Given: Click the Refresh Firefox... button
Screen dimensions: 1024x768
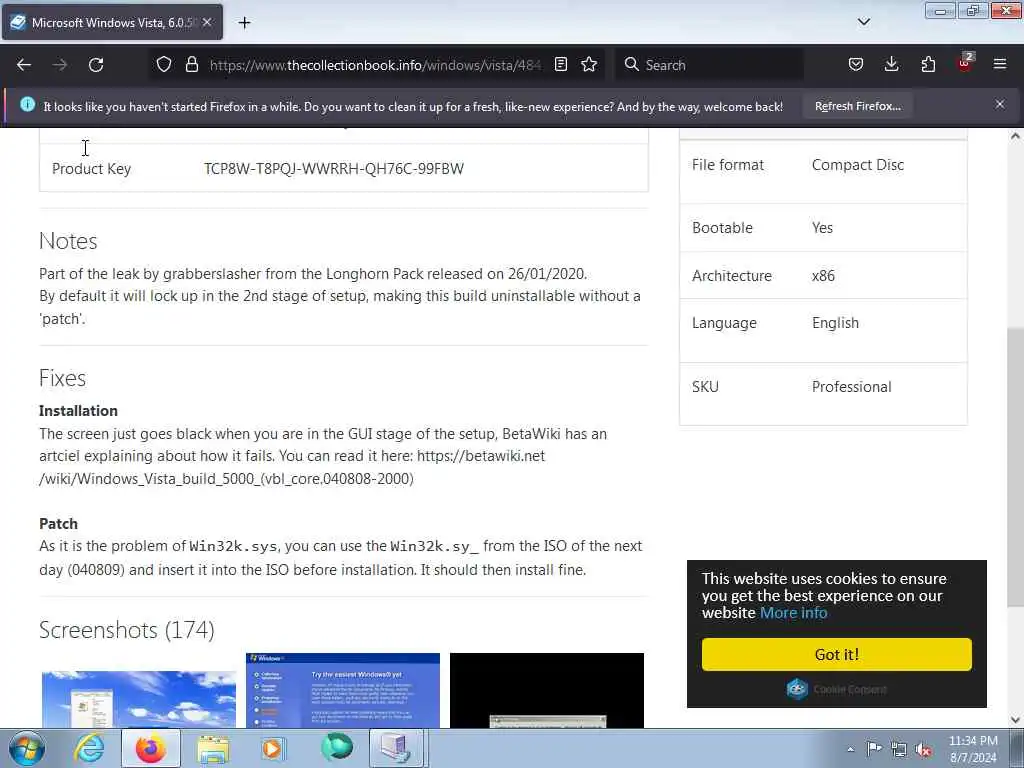Looking at the screenshot, I should [857, 106].
